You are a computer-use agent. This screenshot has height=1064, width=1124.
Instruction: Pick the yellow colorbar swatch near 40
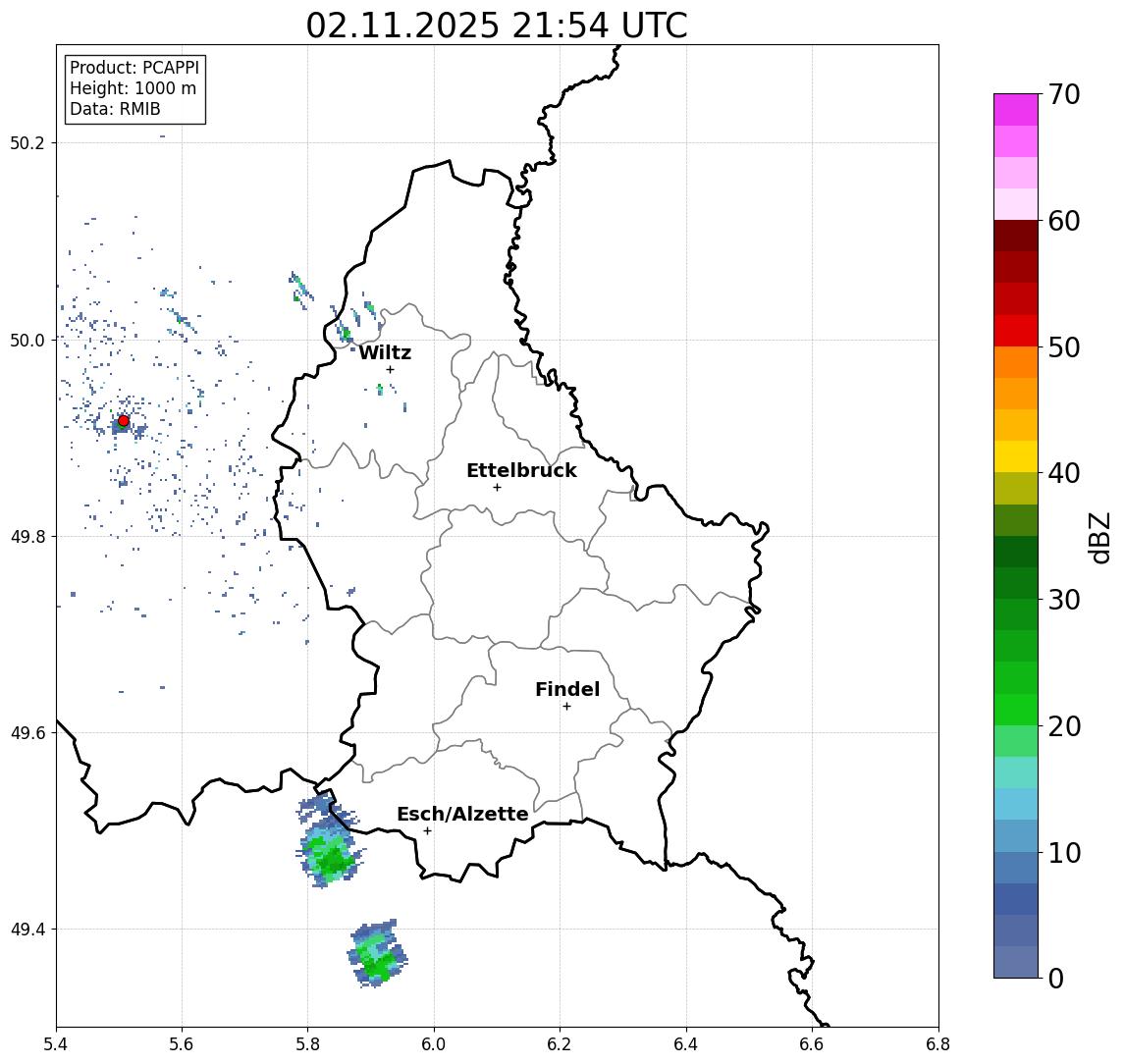click(x=1016, y=456)
